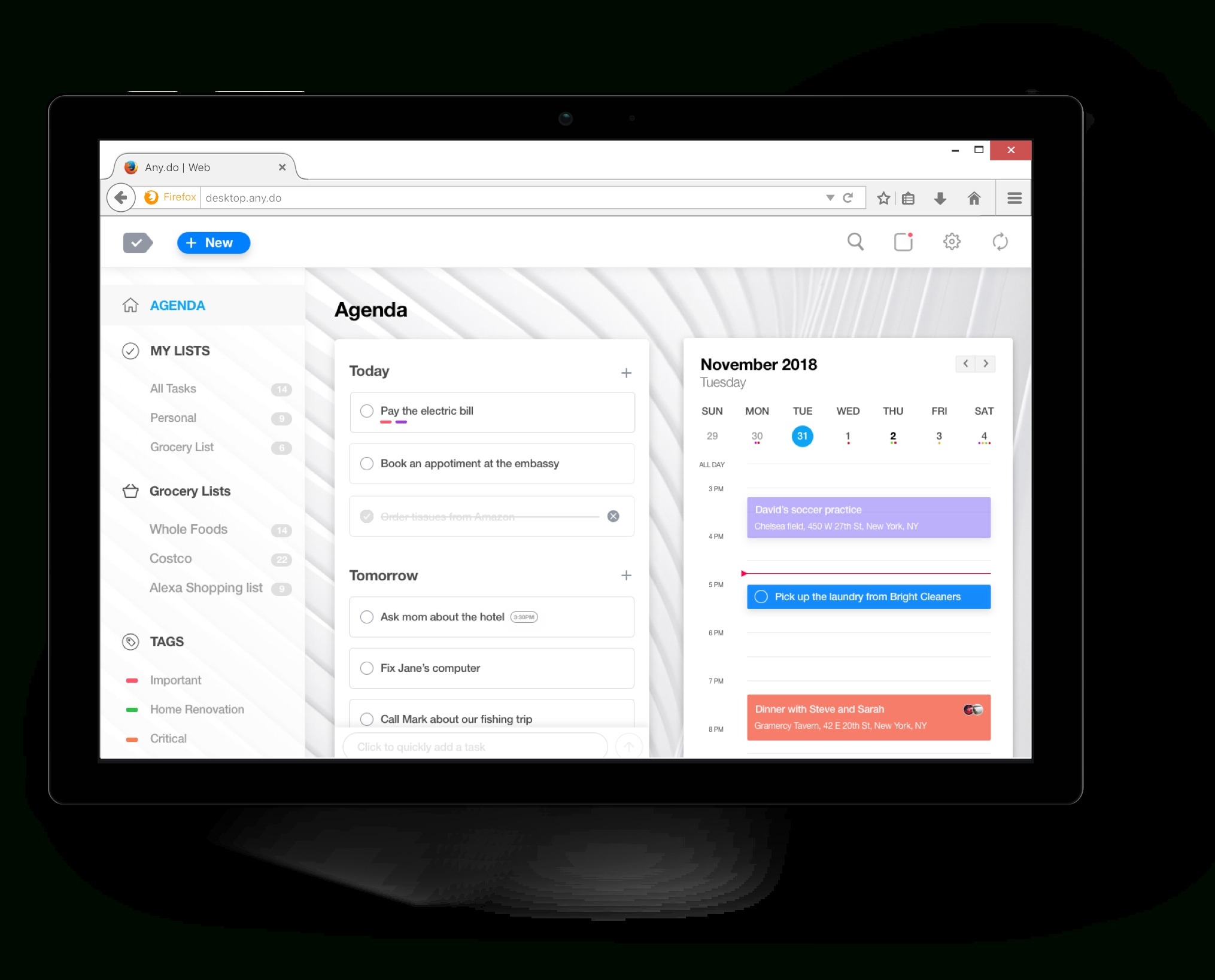Toggle completion circle for Pay the electric bill
The width and height of the screenshot is (1215, 980).
click(x=367, y=410)
